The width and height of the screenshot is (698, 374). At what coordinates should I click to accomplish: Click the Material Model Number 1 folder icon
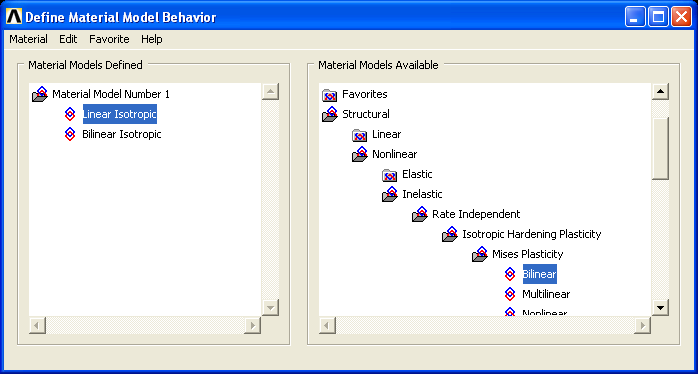(x=40, y=94)
